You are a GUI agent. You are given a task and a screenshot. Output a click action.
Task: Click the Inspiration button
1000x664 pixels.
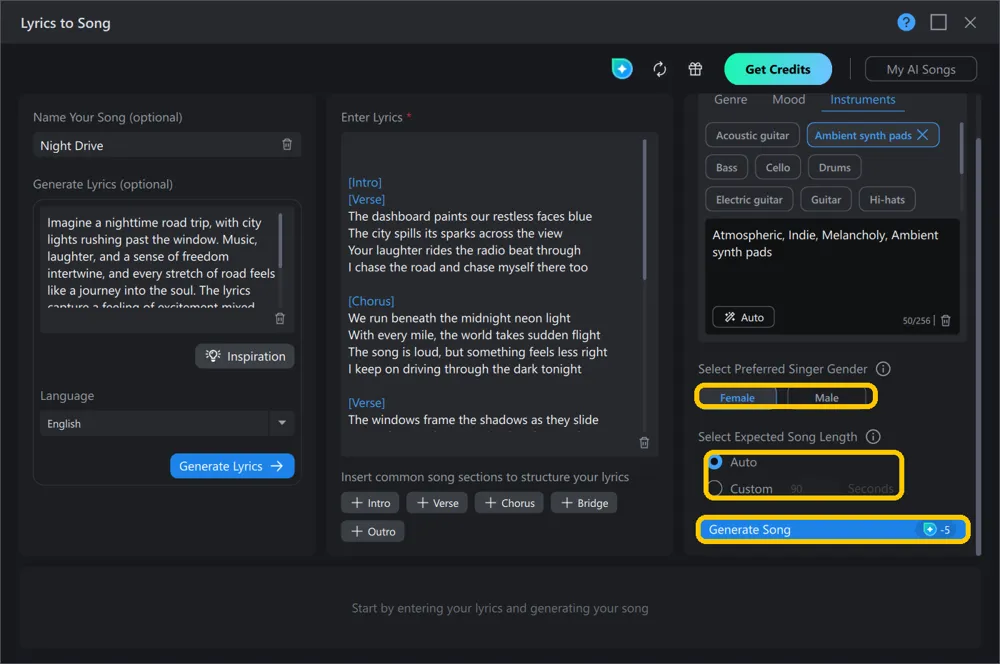245,356
